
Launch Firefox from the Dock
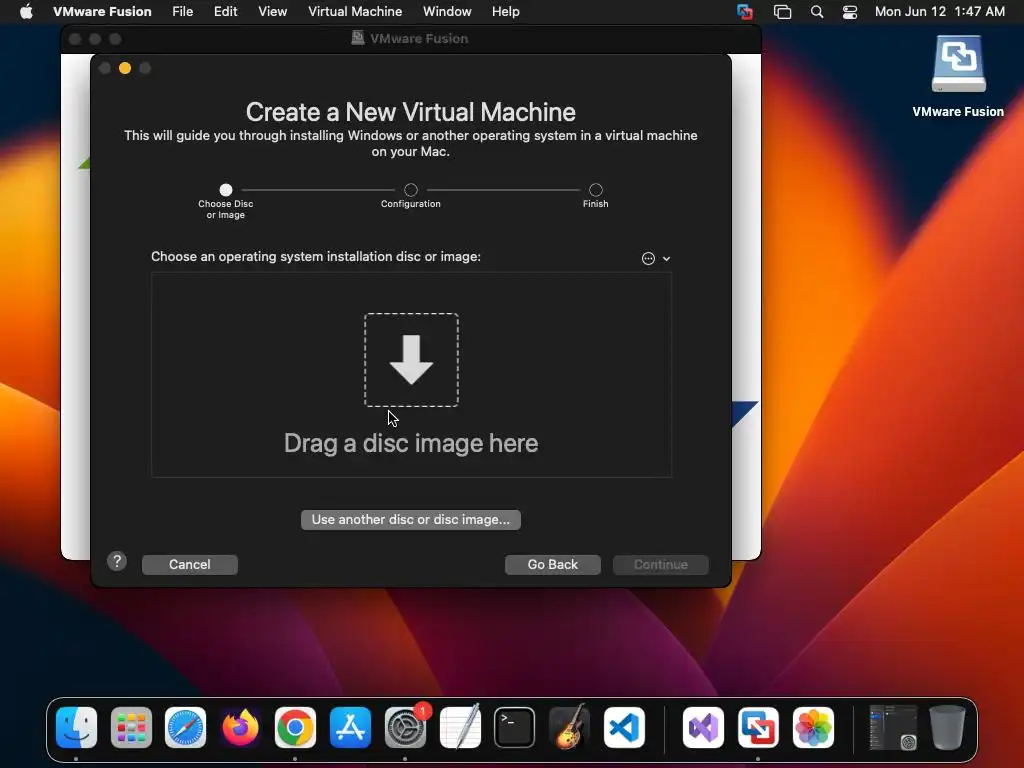pos(240,728)
